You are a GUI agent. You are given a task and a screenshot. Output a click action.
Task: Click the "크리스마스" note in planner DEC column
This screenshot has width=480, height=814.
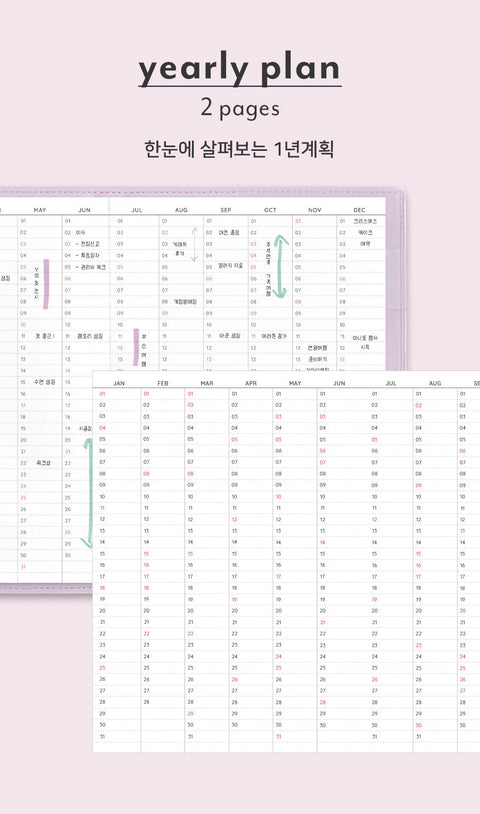coord(365,221)
